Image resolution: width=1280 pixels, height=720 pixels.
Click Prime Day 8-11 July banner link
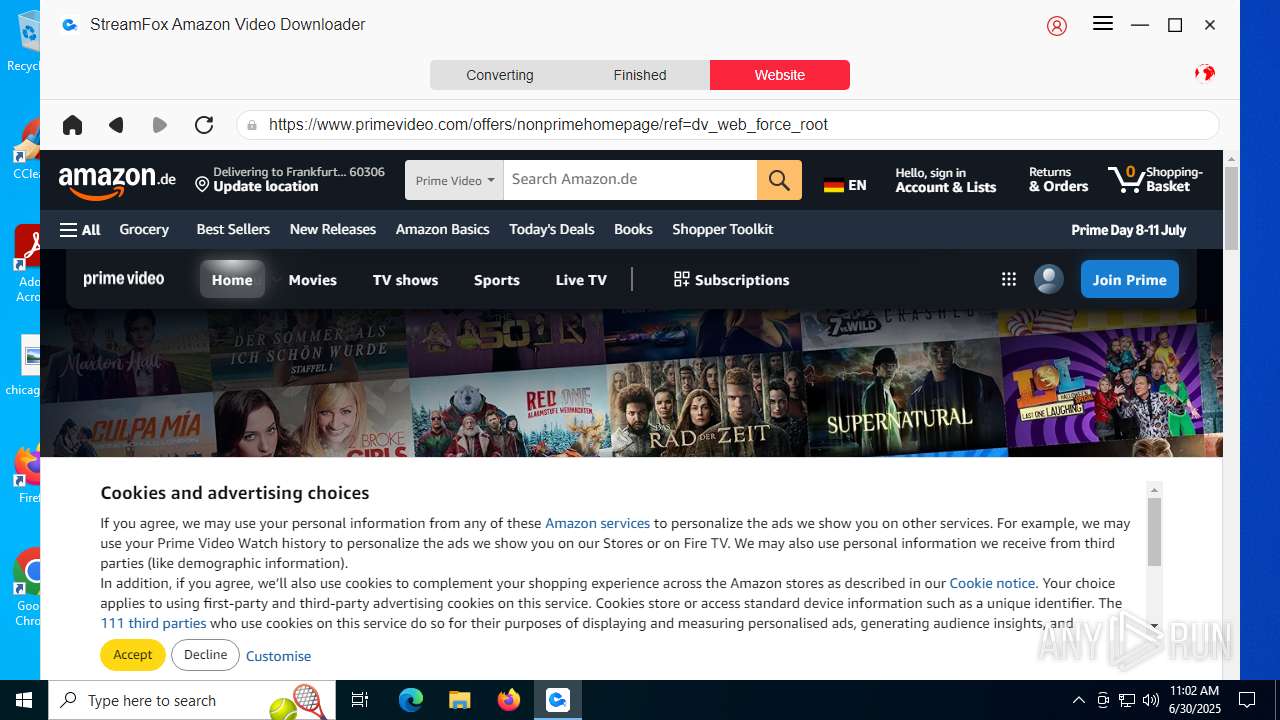point(1128,230)
